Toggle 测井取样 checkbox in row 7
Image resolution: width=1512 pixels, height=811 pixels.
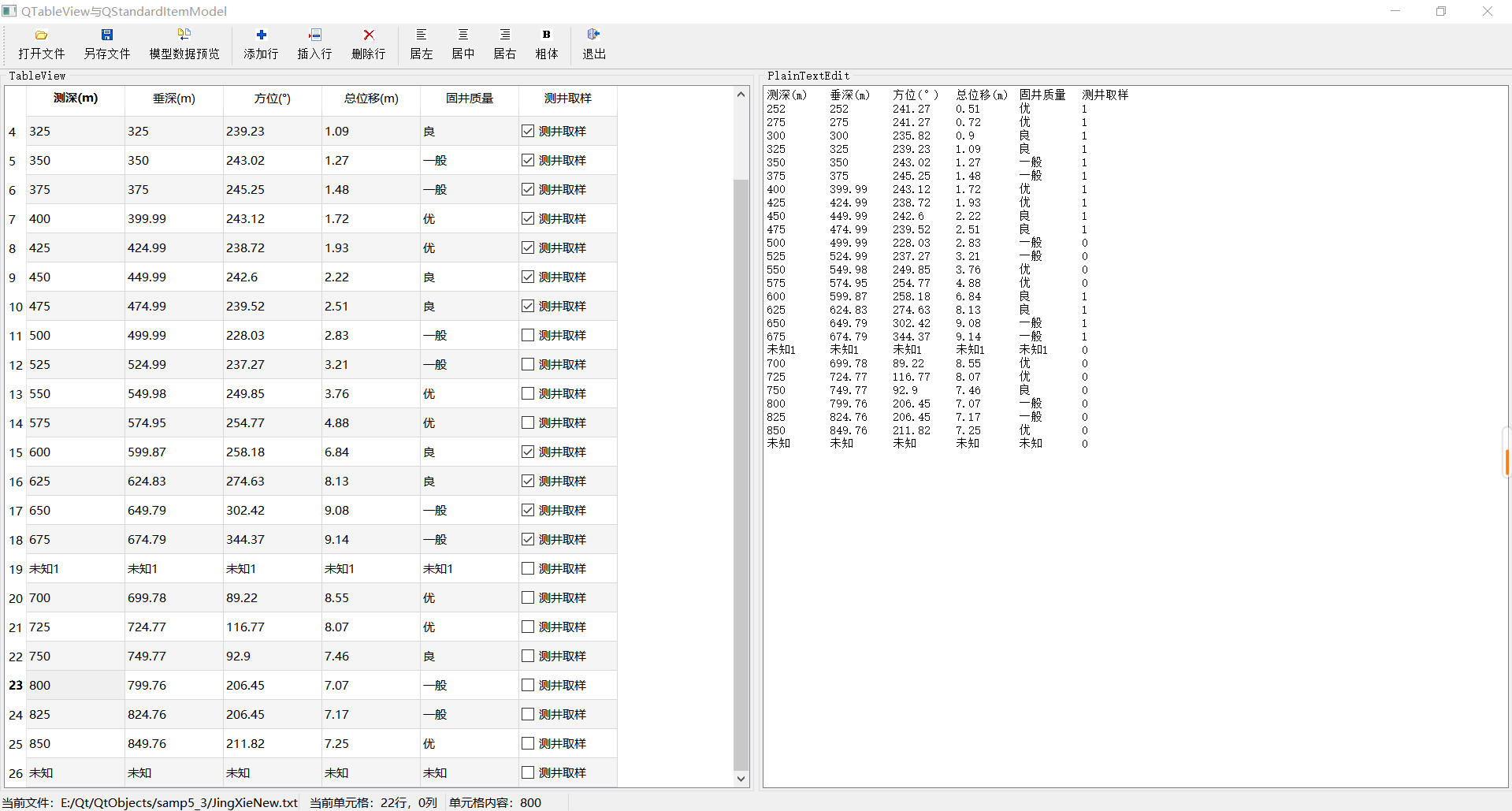click(x=528, y=219)
